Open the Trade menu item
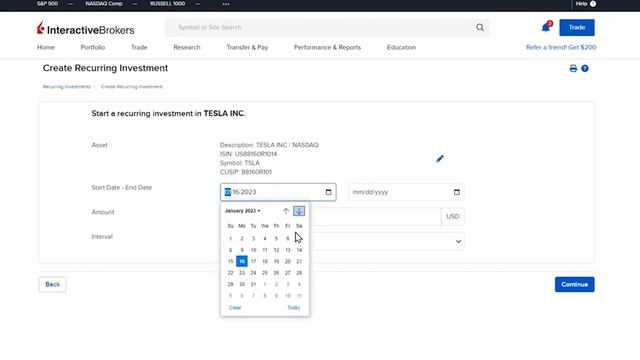 [139, 47]
